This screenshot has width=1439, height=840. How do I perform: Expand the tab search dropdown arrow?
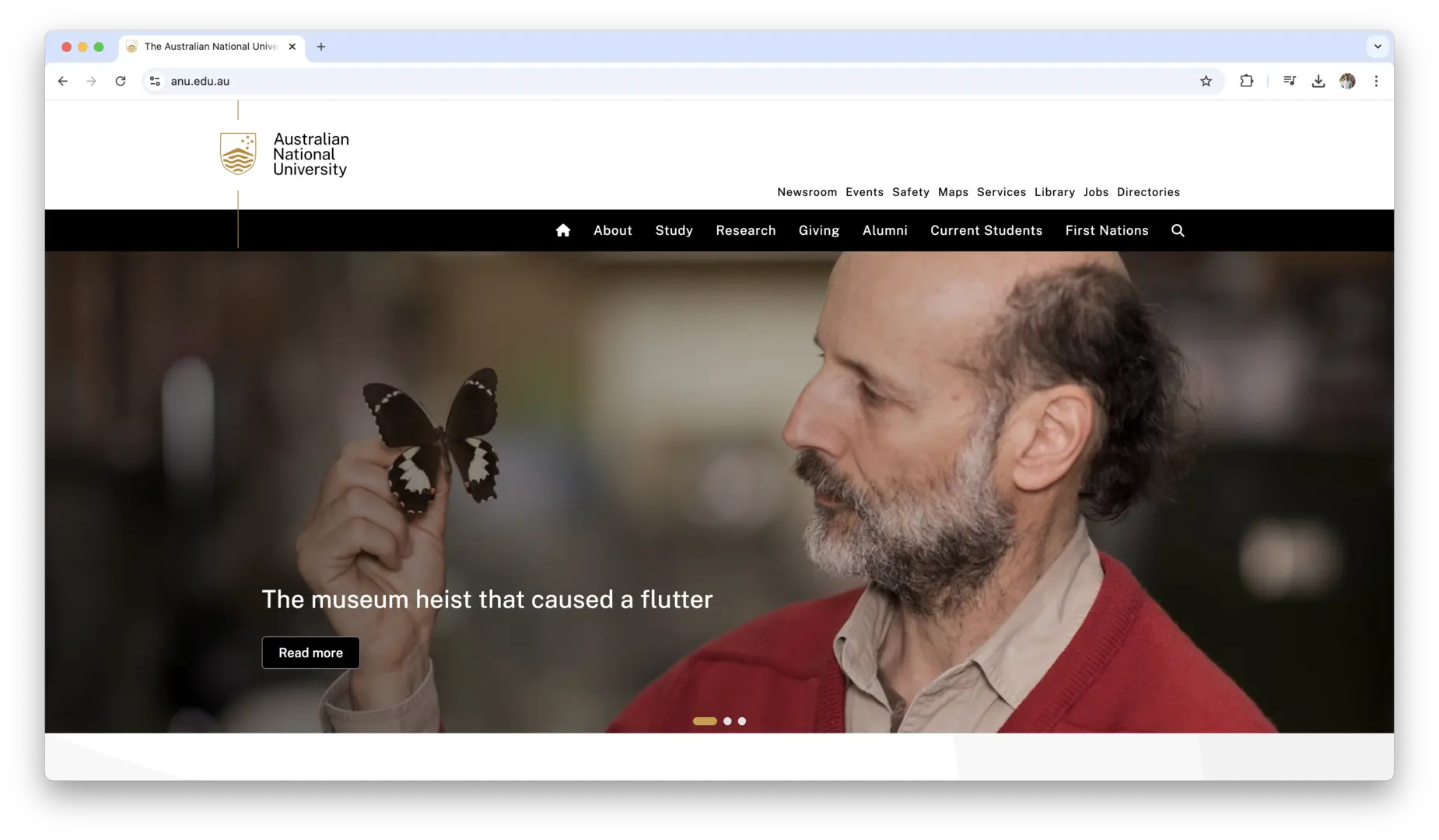(1378, 47)
